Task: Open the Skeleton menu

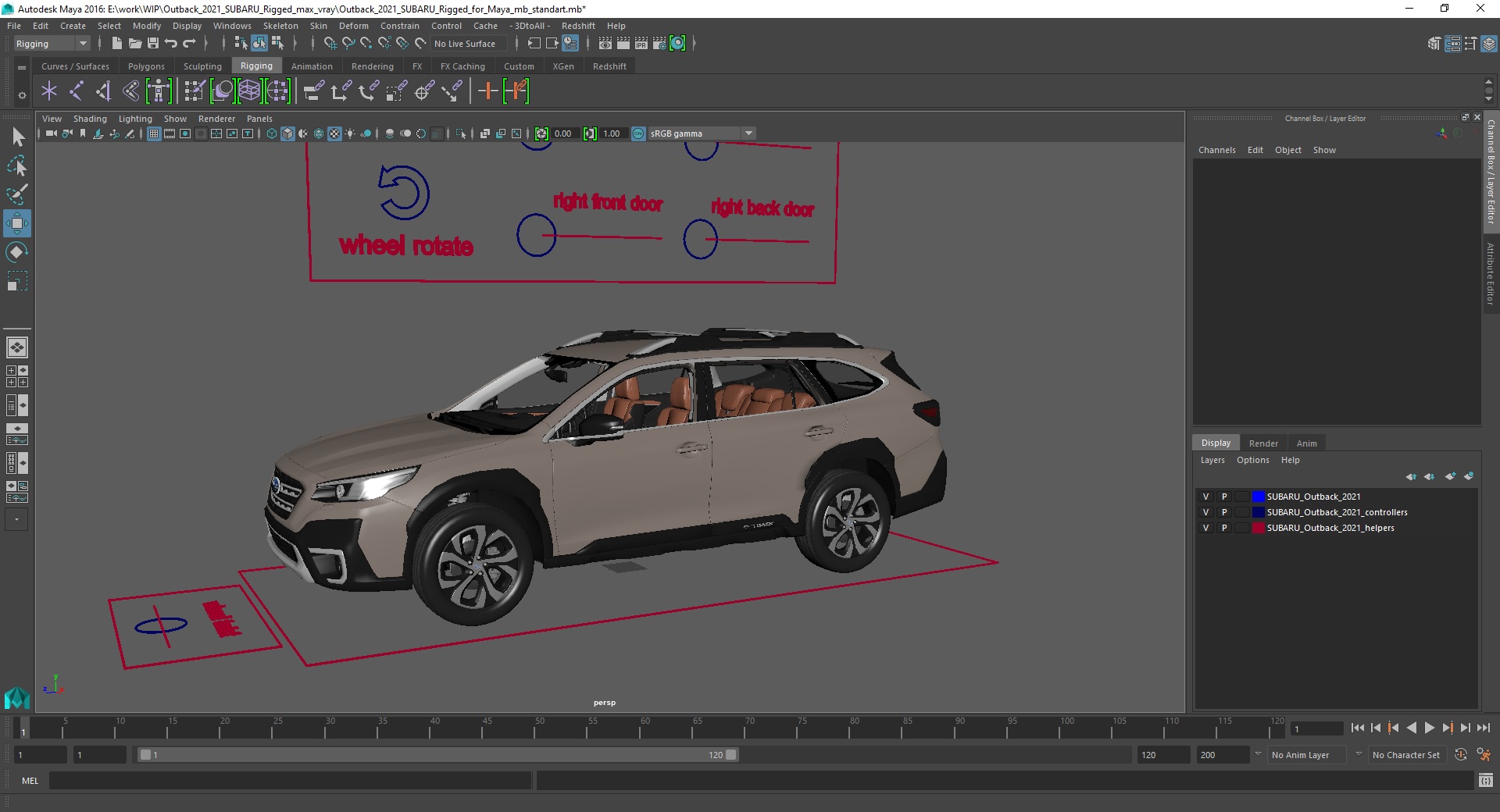Action: pyautogui.click(x=280, y=26)
